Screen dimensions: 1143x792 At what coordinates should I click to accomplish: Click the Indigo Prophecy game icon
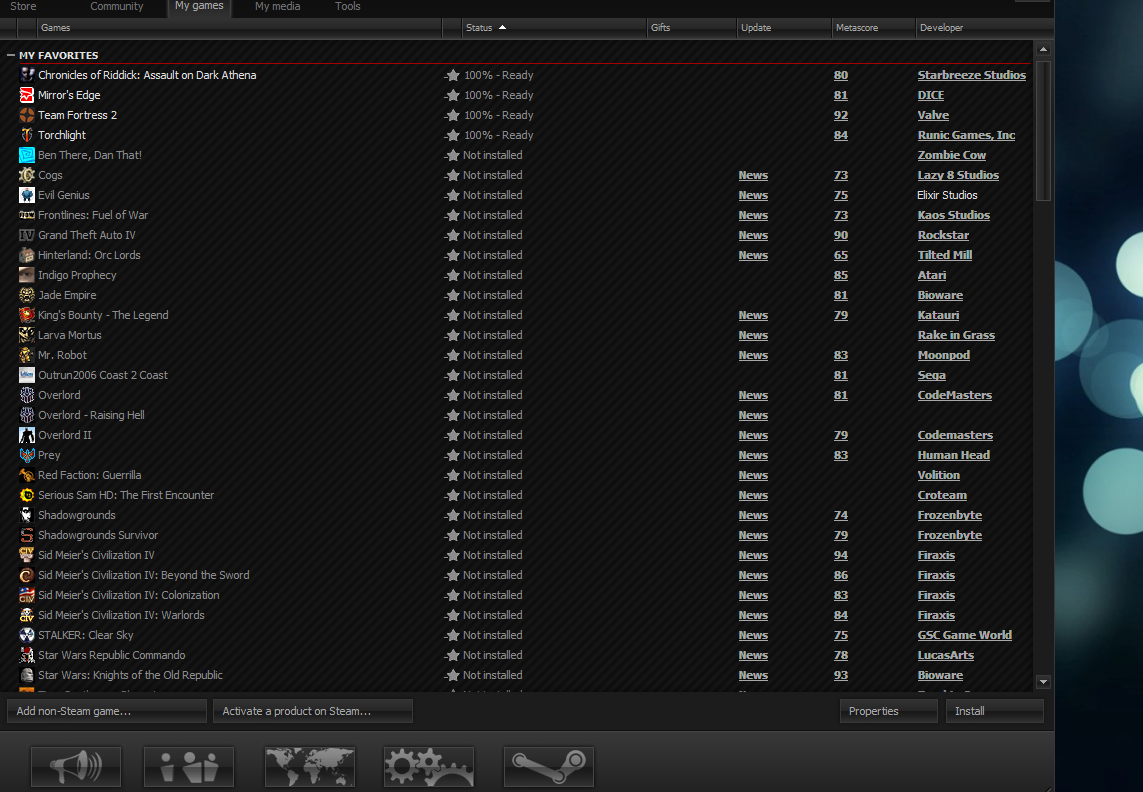coord(27,275)
